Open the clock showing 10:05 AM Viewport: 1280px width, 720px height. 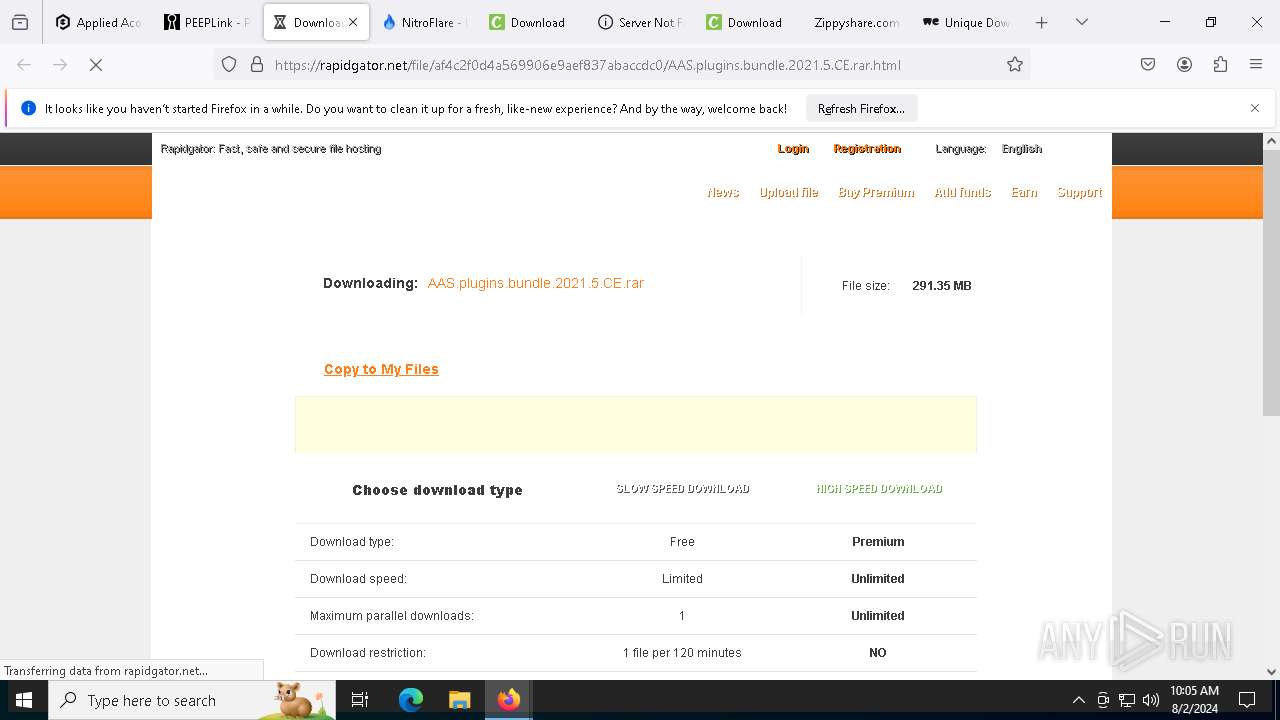pyautogui.click(x=1194, y=700)
